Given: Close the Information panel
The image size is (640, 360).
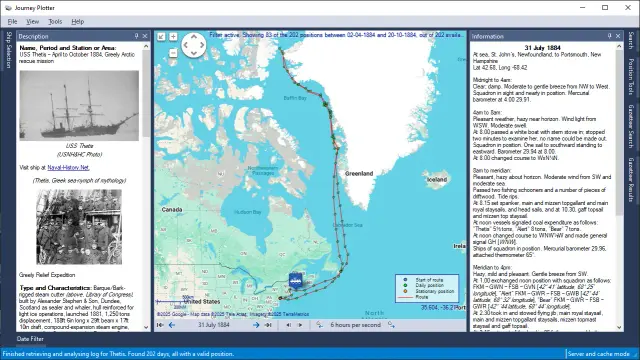Looking at the screenshot, I should coord(618,36).
